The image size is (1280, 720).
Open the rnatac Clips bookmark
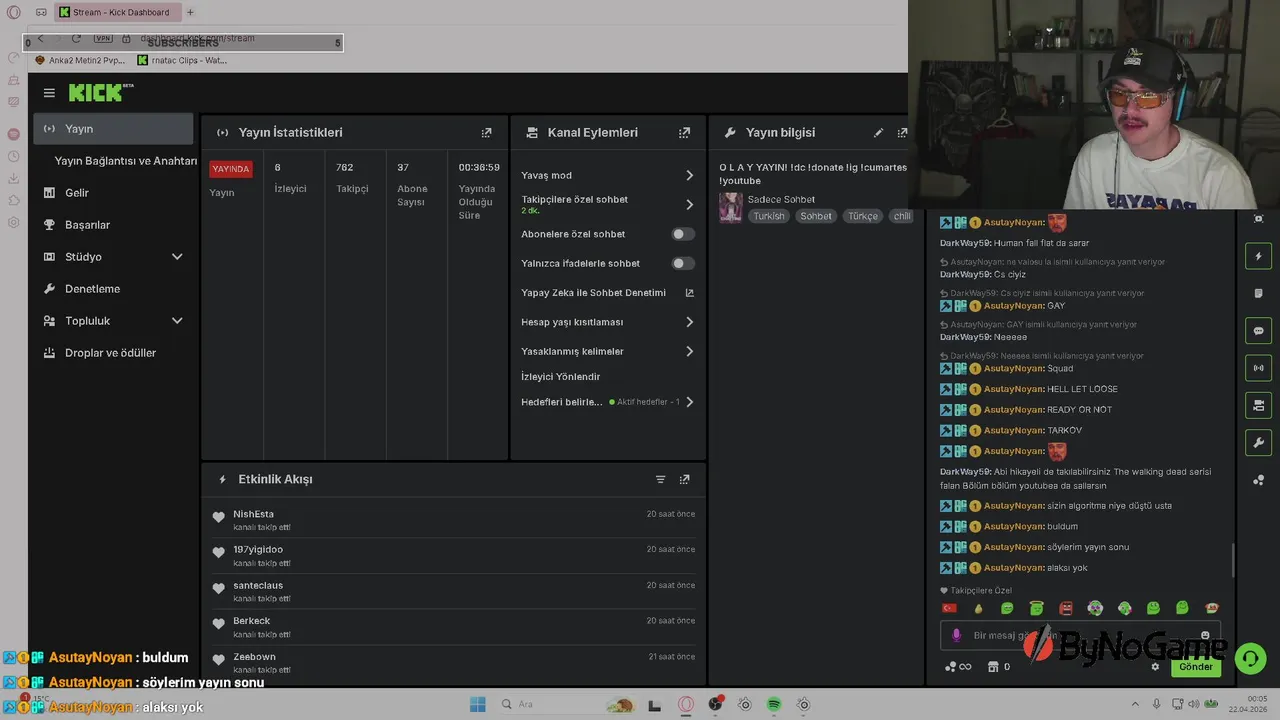pos(182,60)
